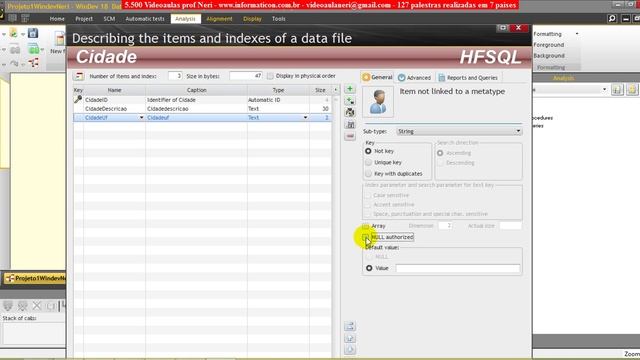Toggle the 'NULL authorized' checkbox
Image resolution: width=640 pixels, height=360 pixels.
click(x=366, y=237)
